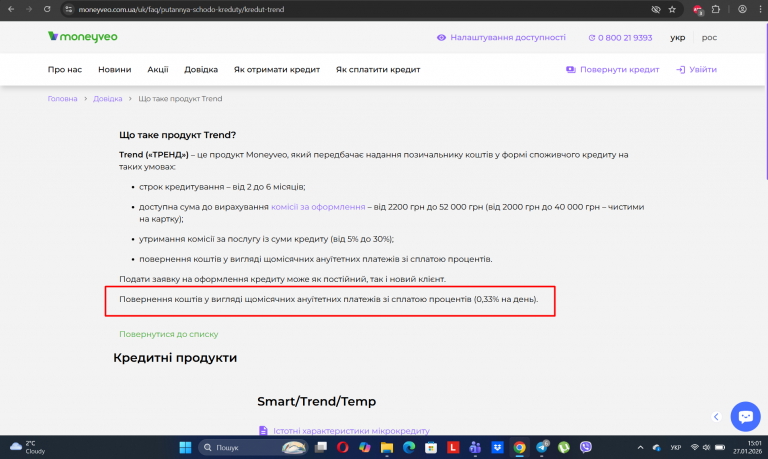
Task: Launch Opera browser from taskbar
Action: coord(342,447)
